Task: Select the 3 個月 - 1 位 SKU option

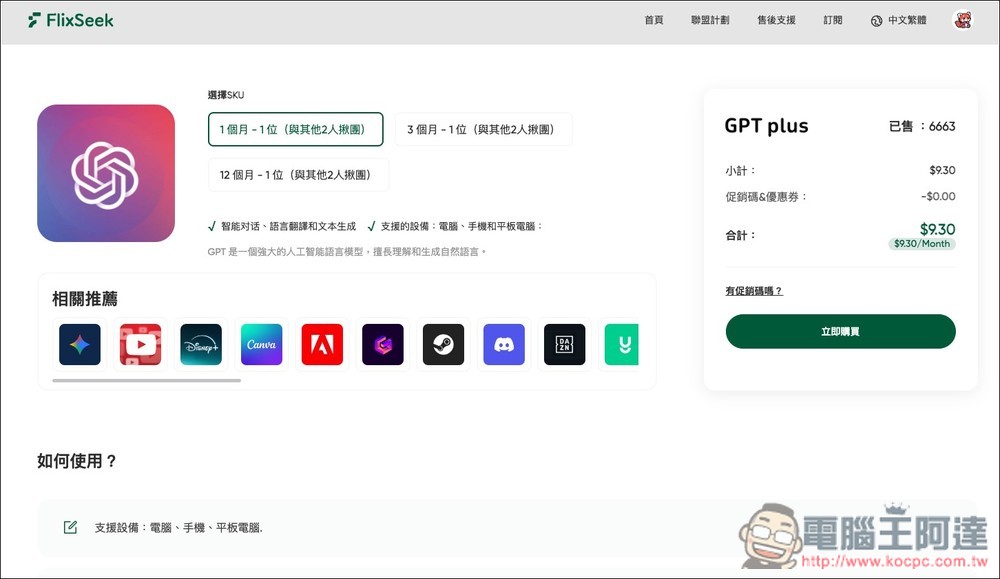Action: tap(483, 129)
